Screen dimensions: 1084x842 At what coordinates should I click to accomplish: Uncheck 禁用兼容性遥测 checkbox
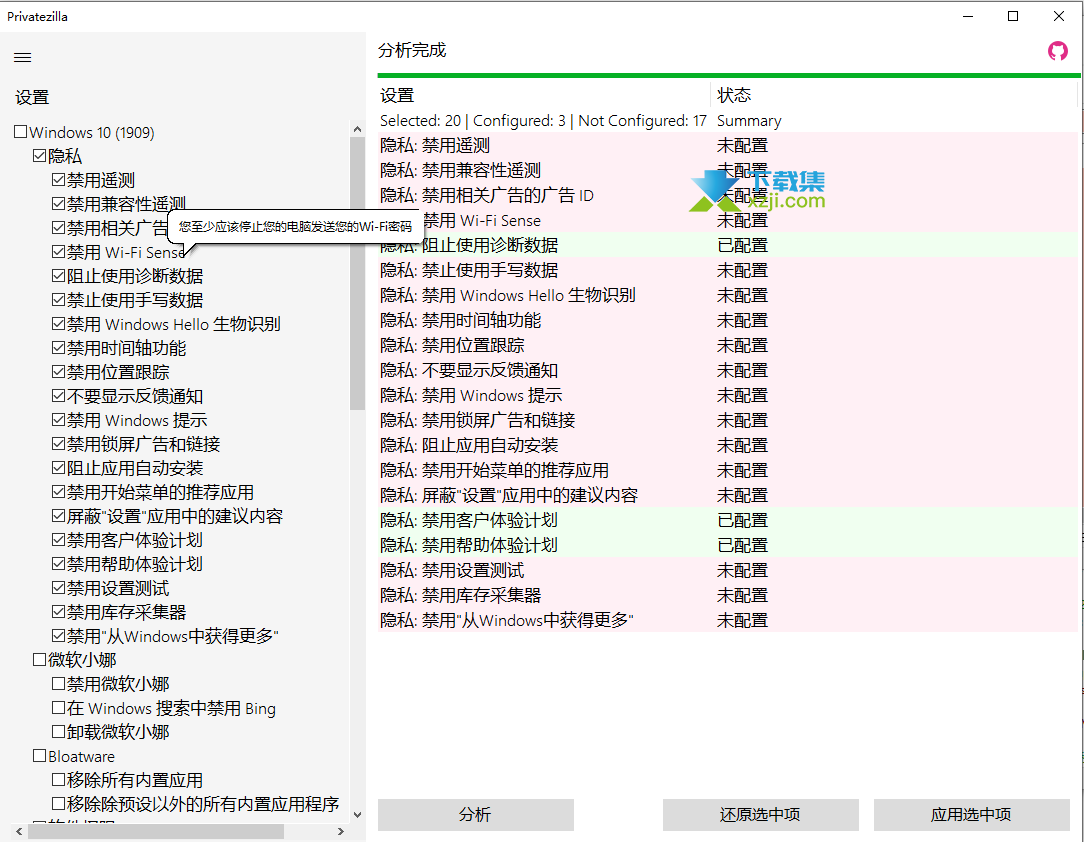[x=59, y=204]
